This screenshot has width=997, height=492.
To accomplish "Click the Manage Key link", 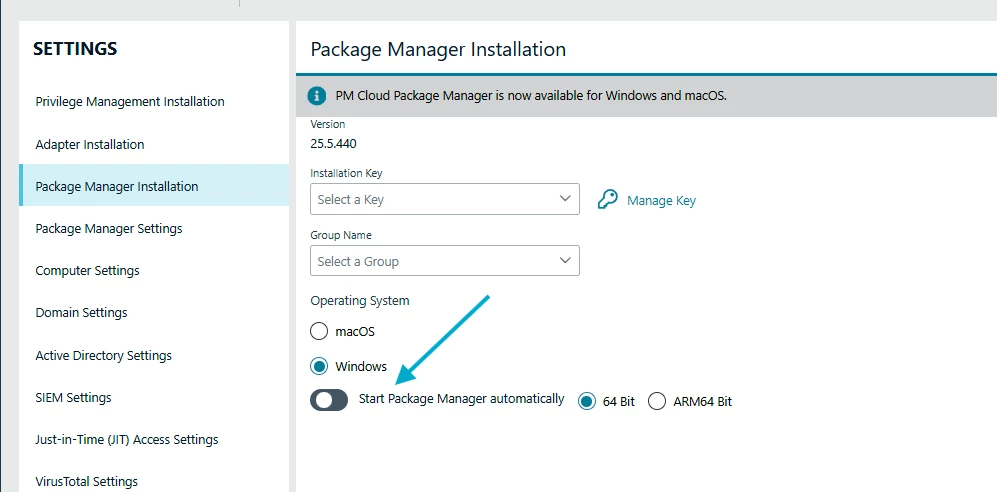I will tap(661, 201).
